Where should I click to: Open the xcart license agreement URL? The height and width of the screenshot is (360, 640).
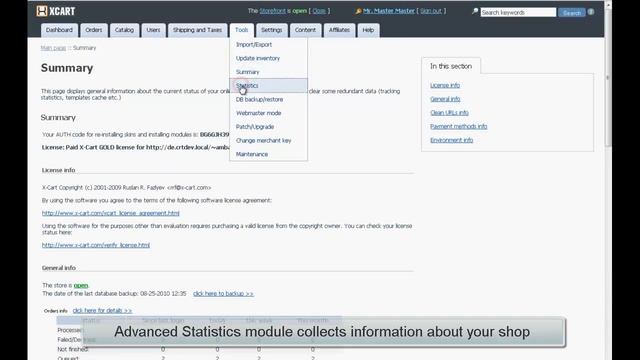[x=111, y=213]
